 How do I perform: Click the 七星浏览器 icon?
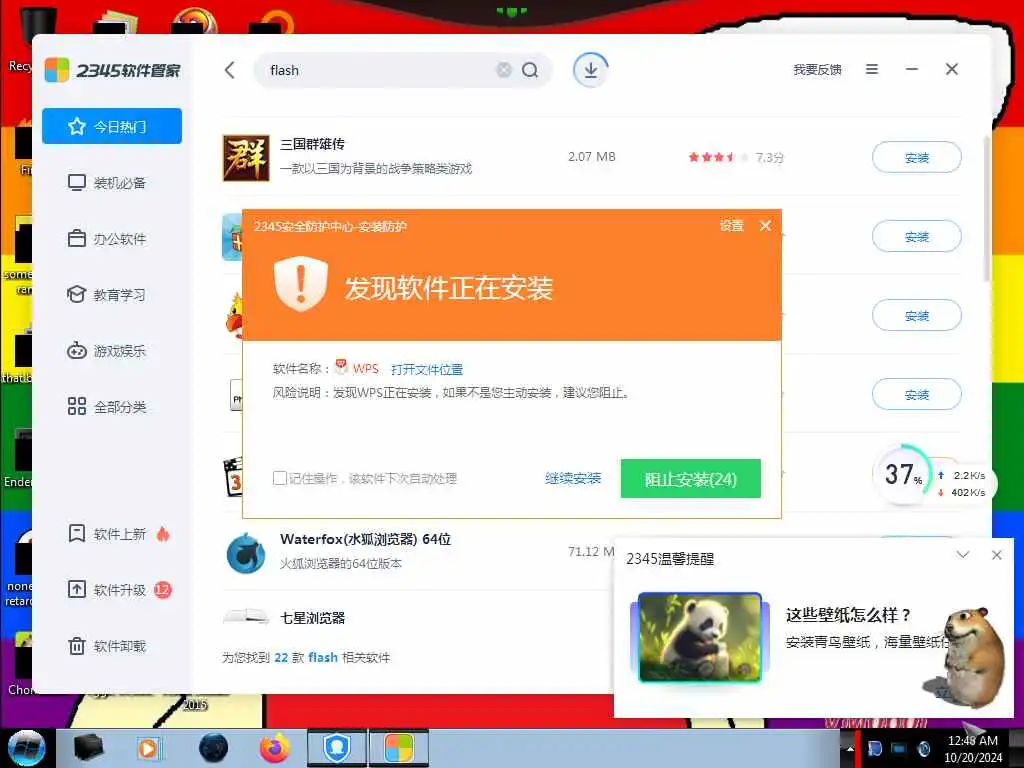pos(246,615)
